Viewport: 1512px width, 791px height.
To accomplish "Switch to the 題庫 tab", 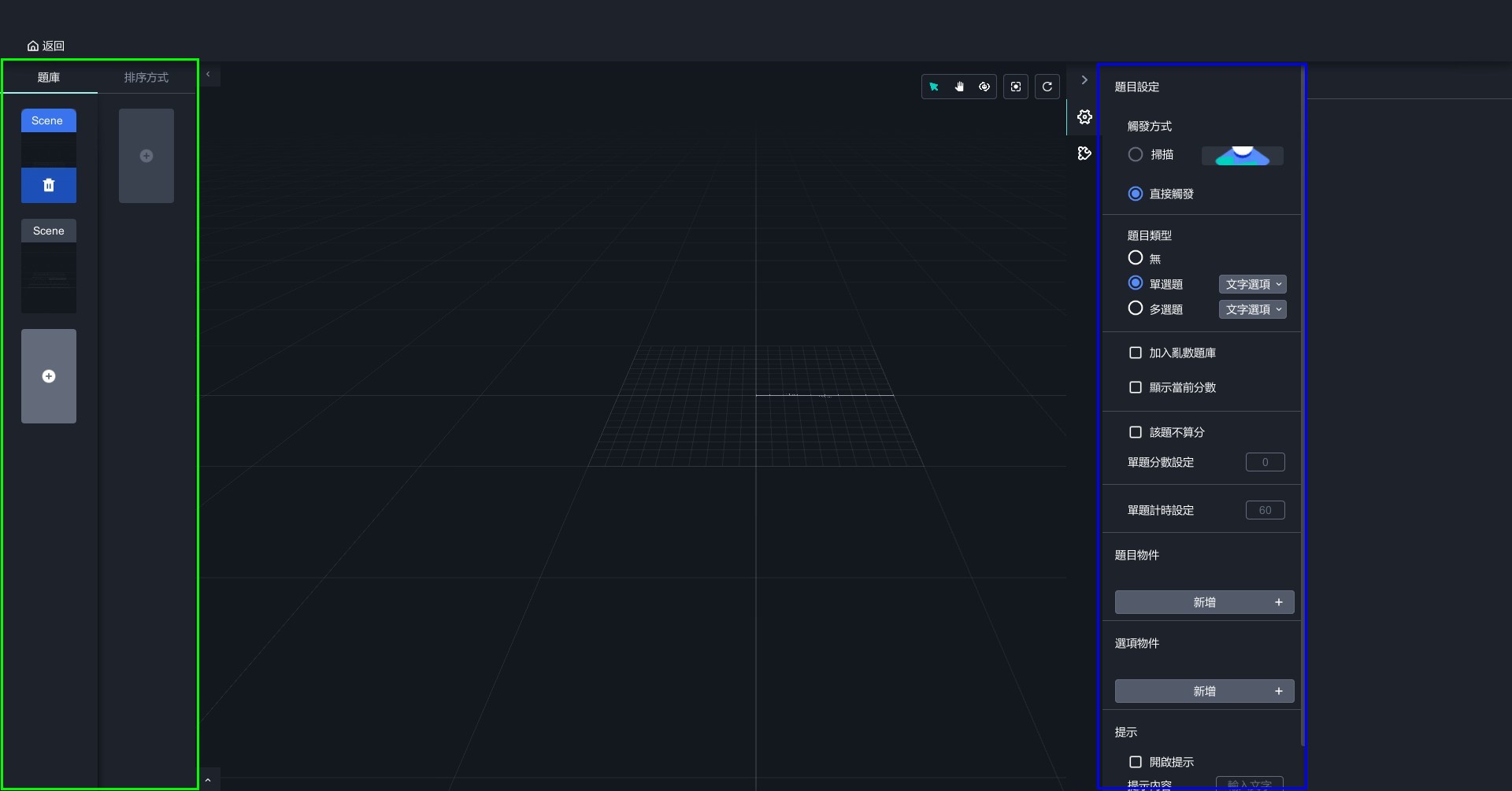I will pyautogui.click(x=49, y=77).
